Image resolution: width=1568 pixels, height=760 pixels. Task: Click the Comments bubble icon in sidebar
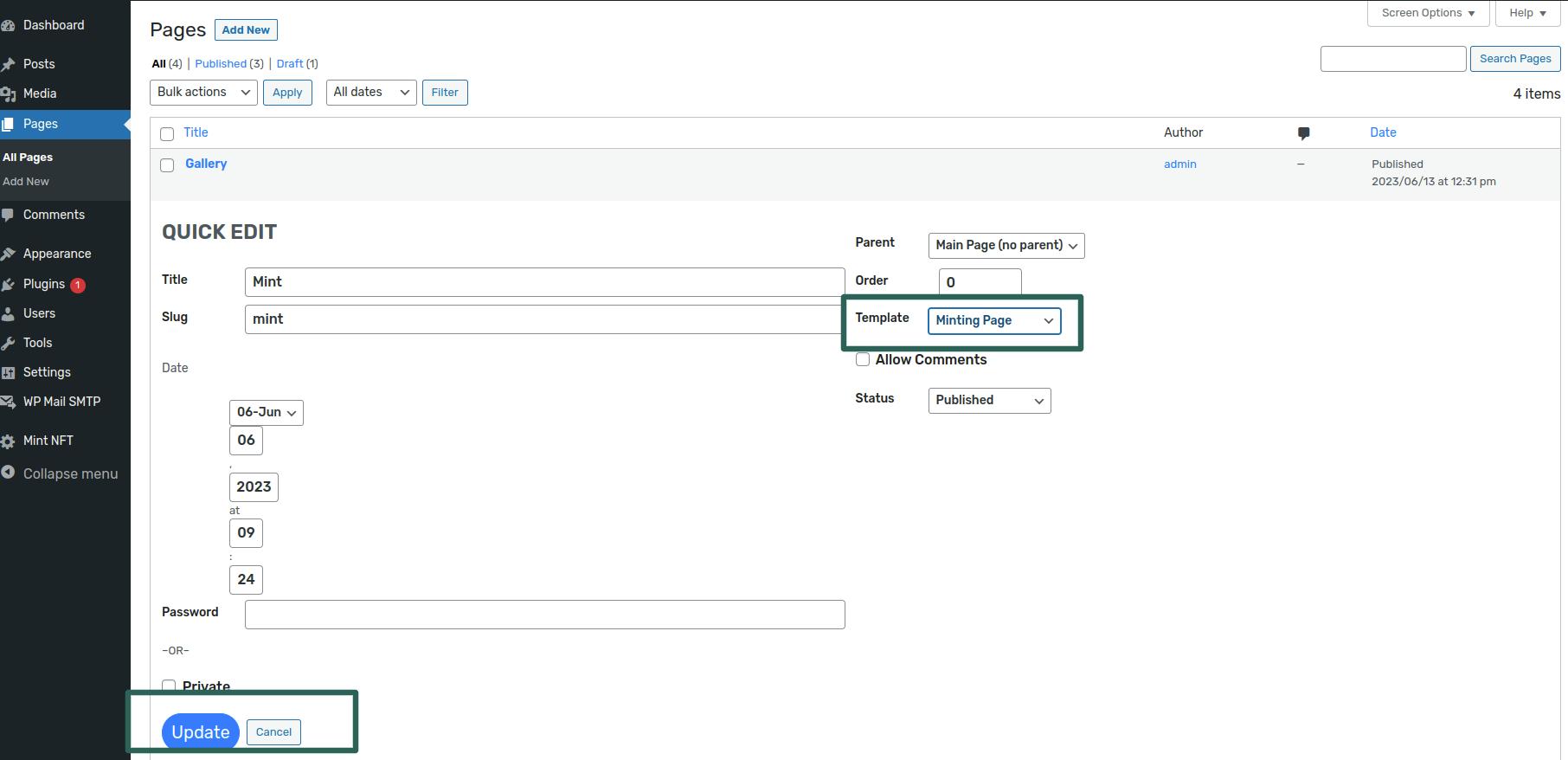pos(8,215)
